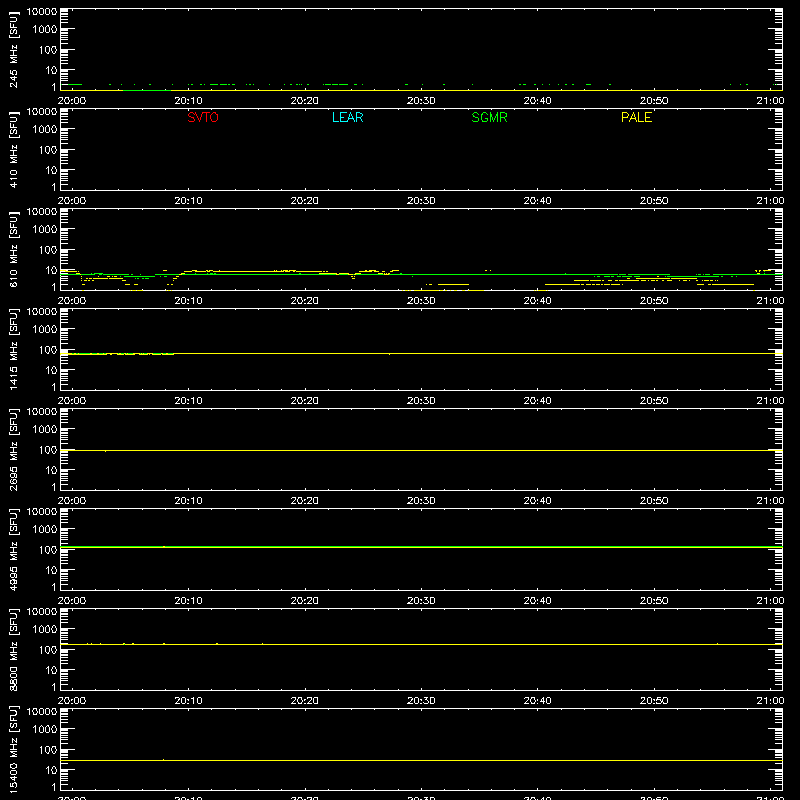Click the green flux trace in the 4995 MHz panel
This screenshot has width=800, height=800.
click(421, 547)
